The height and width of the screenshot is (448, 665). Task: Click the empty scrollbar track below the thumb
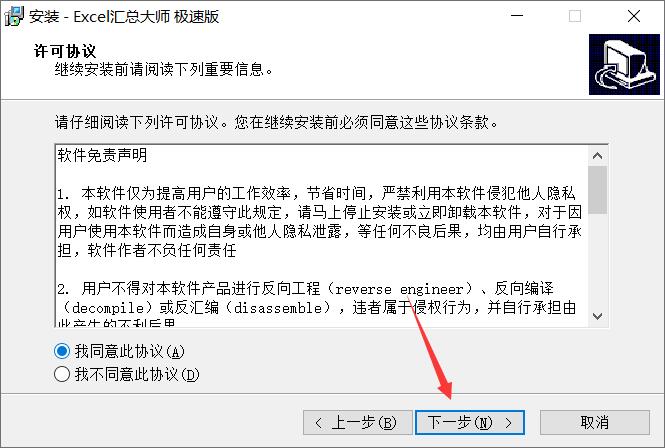(x=598, y=260)
